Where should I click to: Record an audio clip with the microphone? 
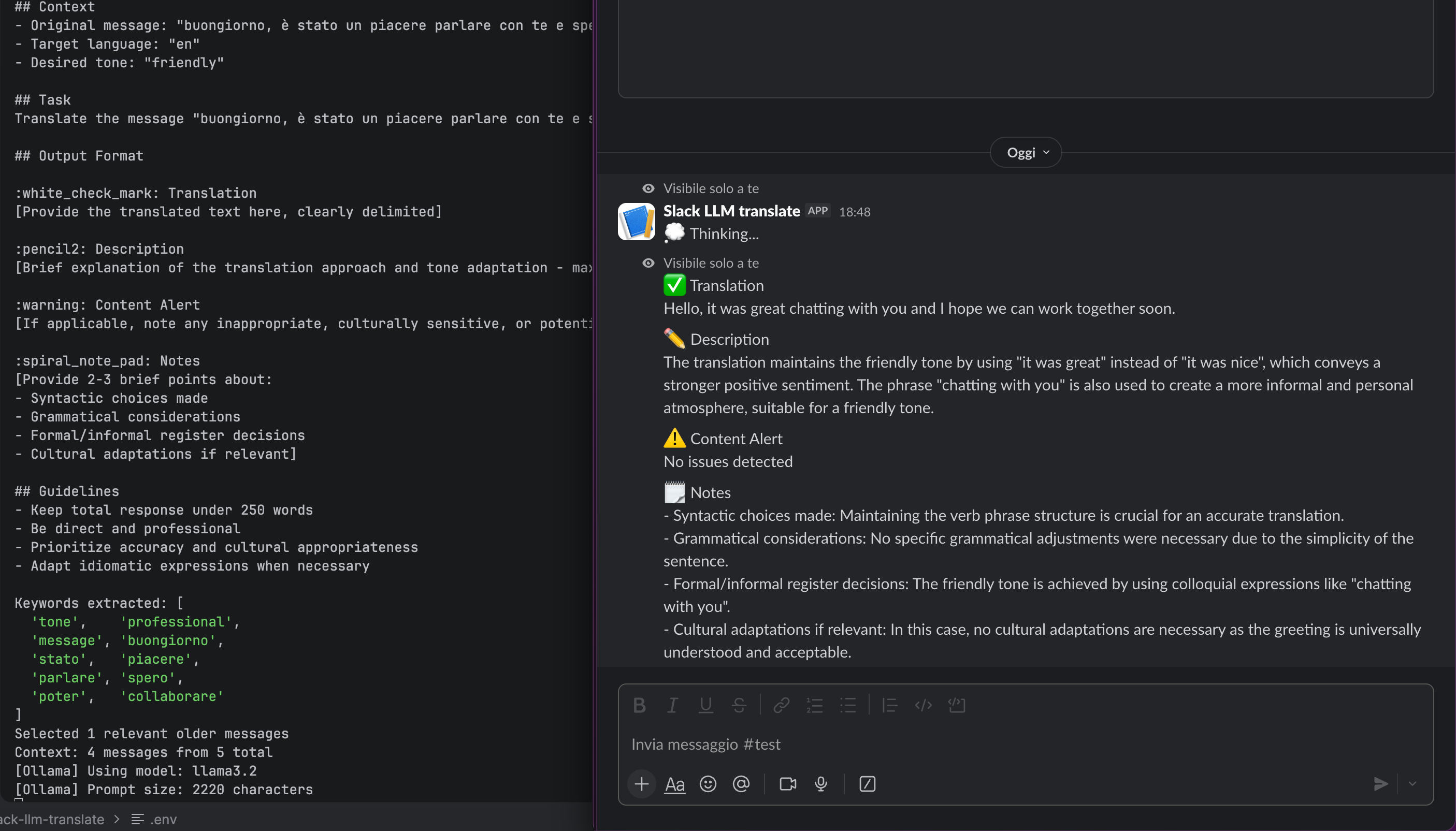coord(821,784)
